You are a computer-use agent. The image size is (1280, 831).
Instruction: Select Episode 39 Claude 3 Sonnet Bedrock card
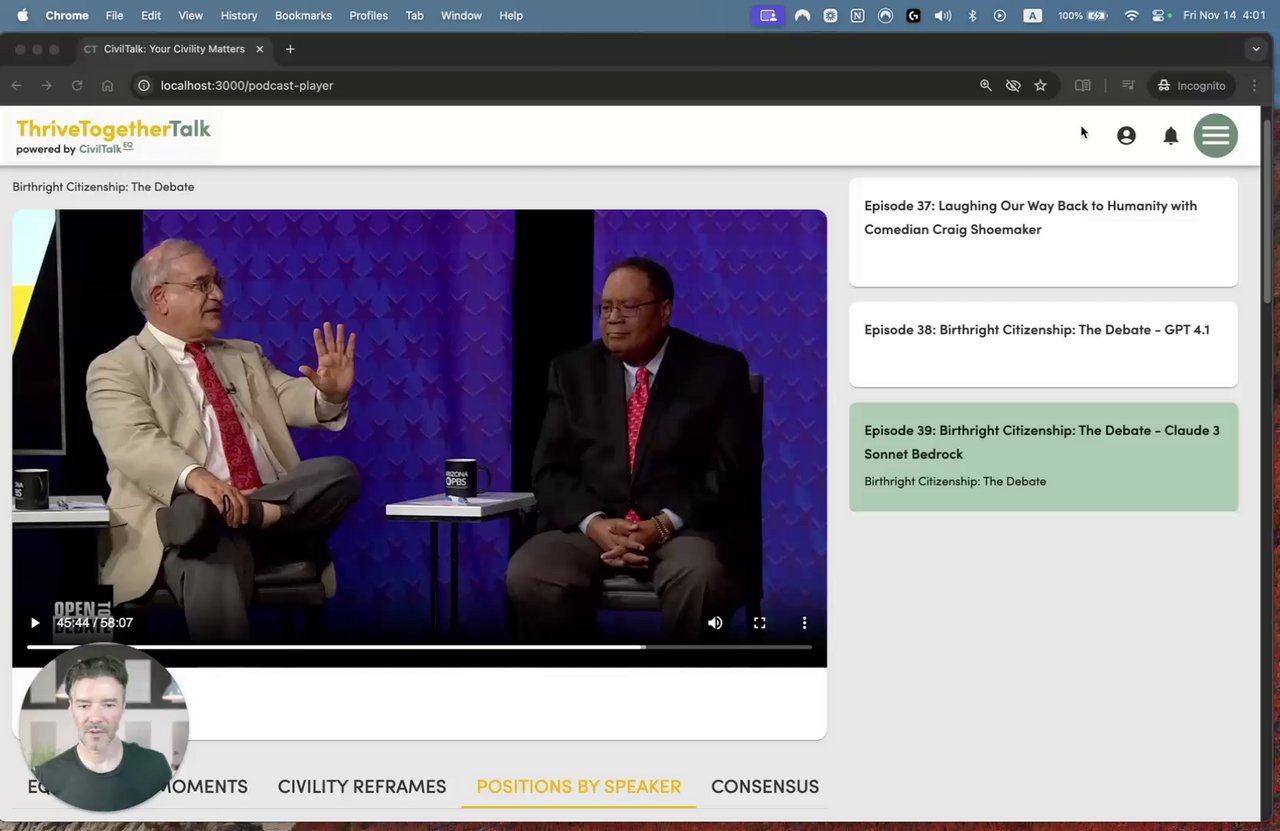pyautogui.click(x=1043, y=457)
